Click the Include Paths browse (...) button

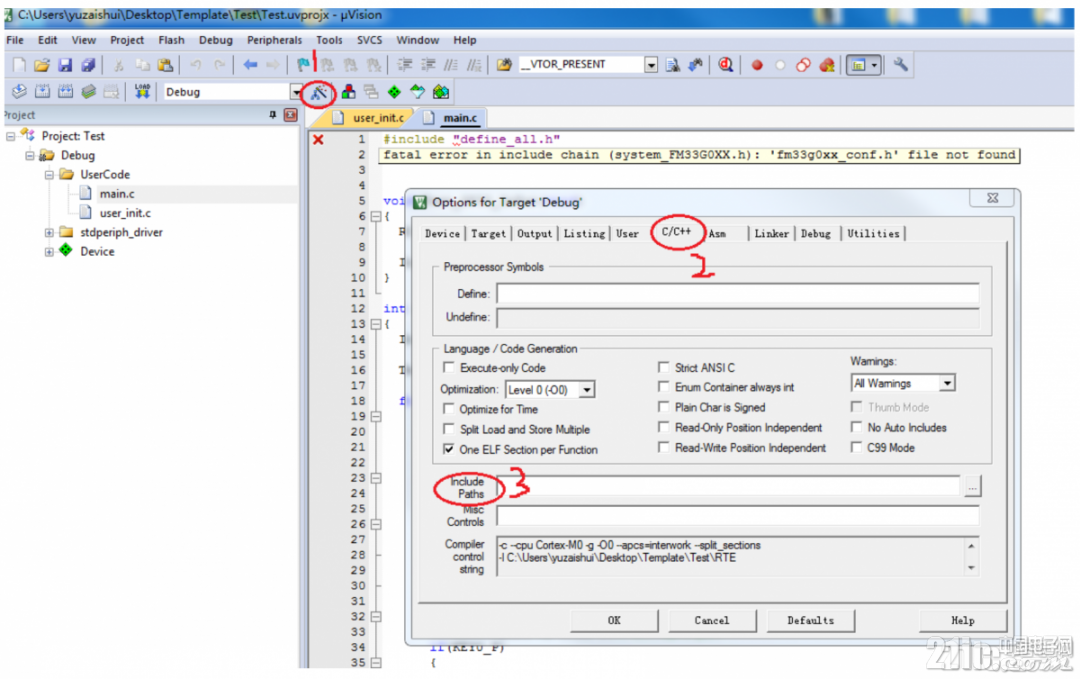(972, 487)
